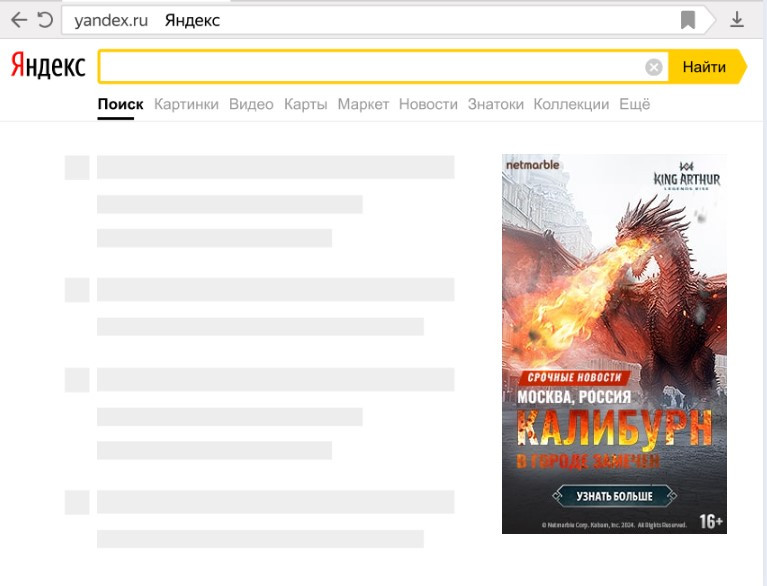Go back with the browser back arrow
The height and width of the screenshot is (586, 767).
point(19,20)
